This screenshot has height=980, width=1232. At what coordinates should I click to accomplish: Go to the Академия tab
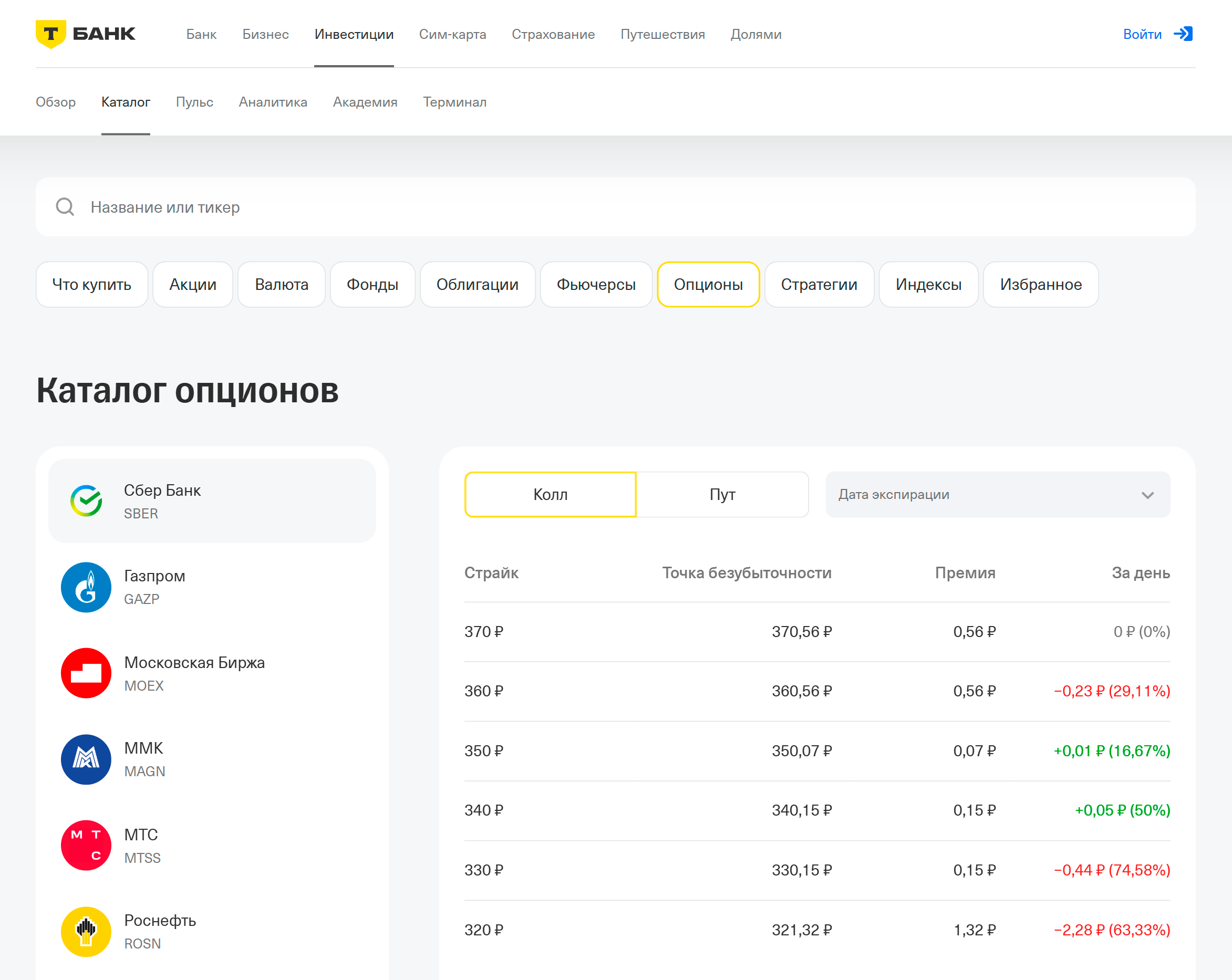click(365, 102)
